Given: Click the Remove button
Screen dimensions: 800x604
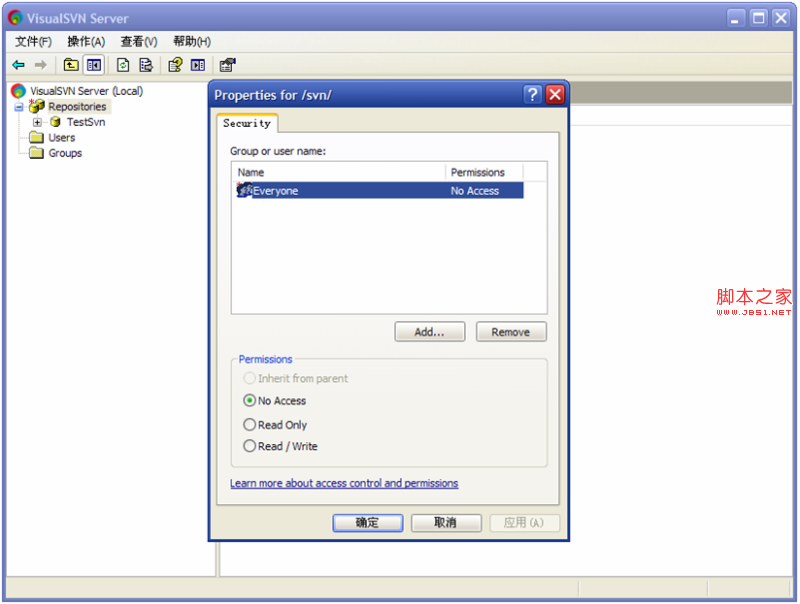Looking at the screenshot, I should point(511,332).
